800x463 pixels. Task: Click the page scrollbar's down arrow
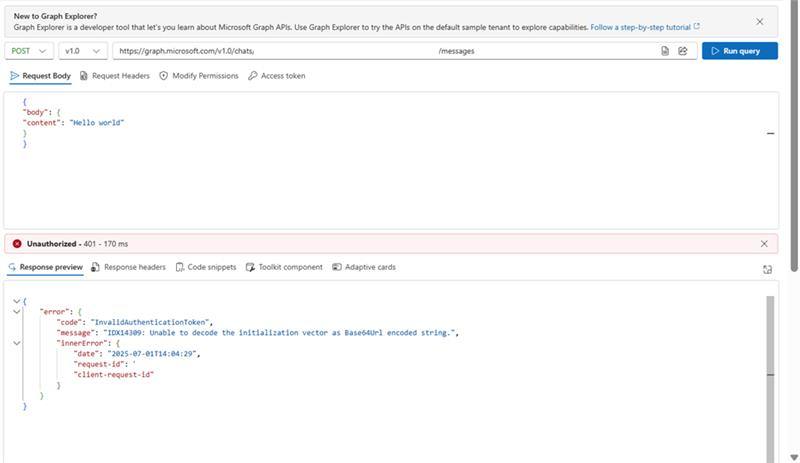(794, 457)
